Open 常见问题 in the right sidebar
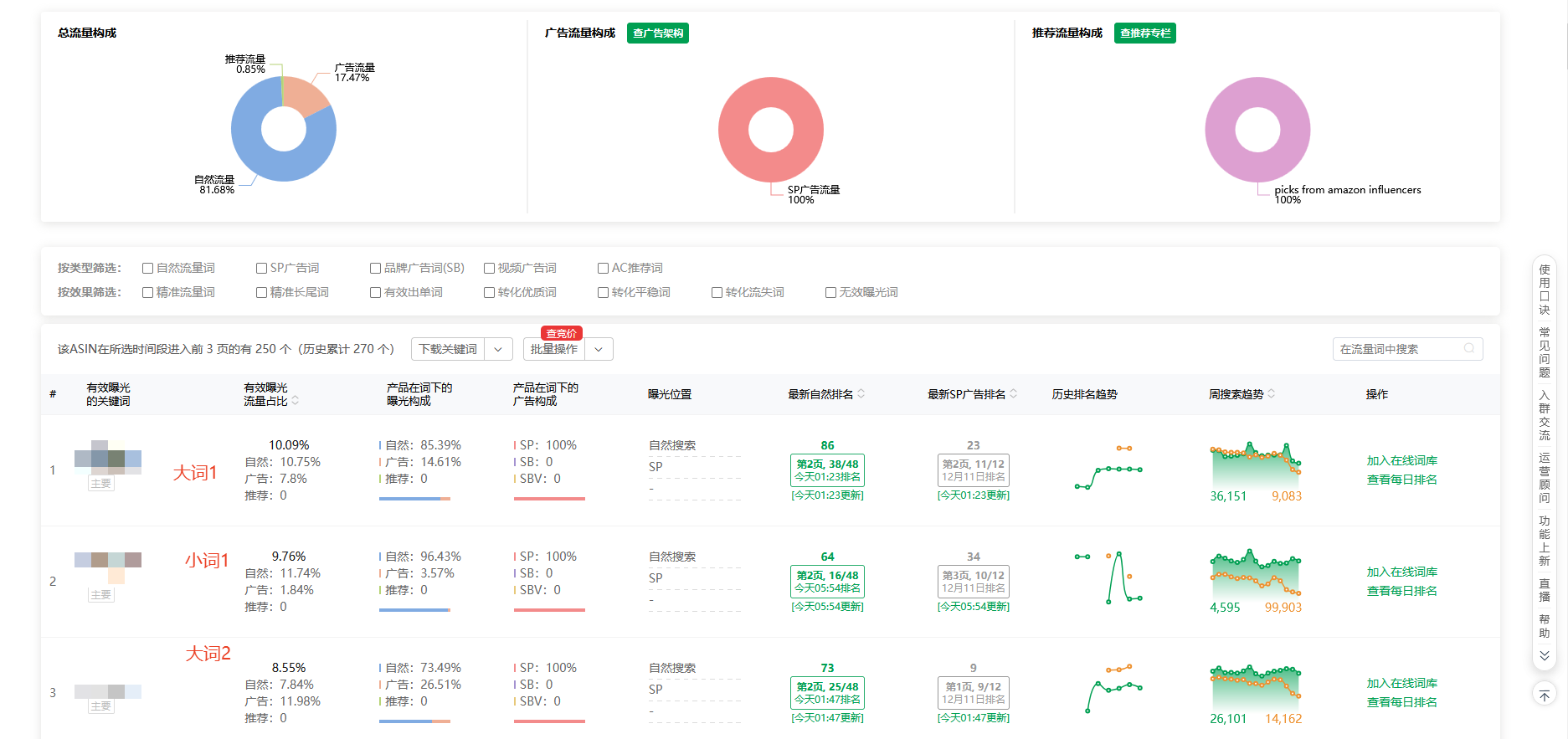The height and width of the screenshot is (739, 1568). (1545, 352)
